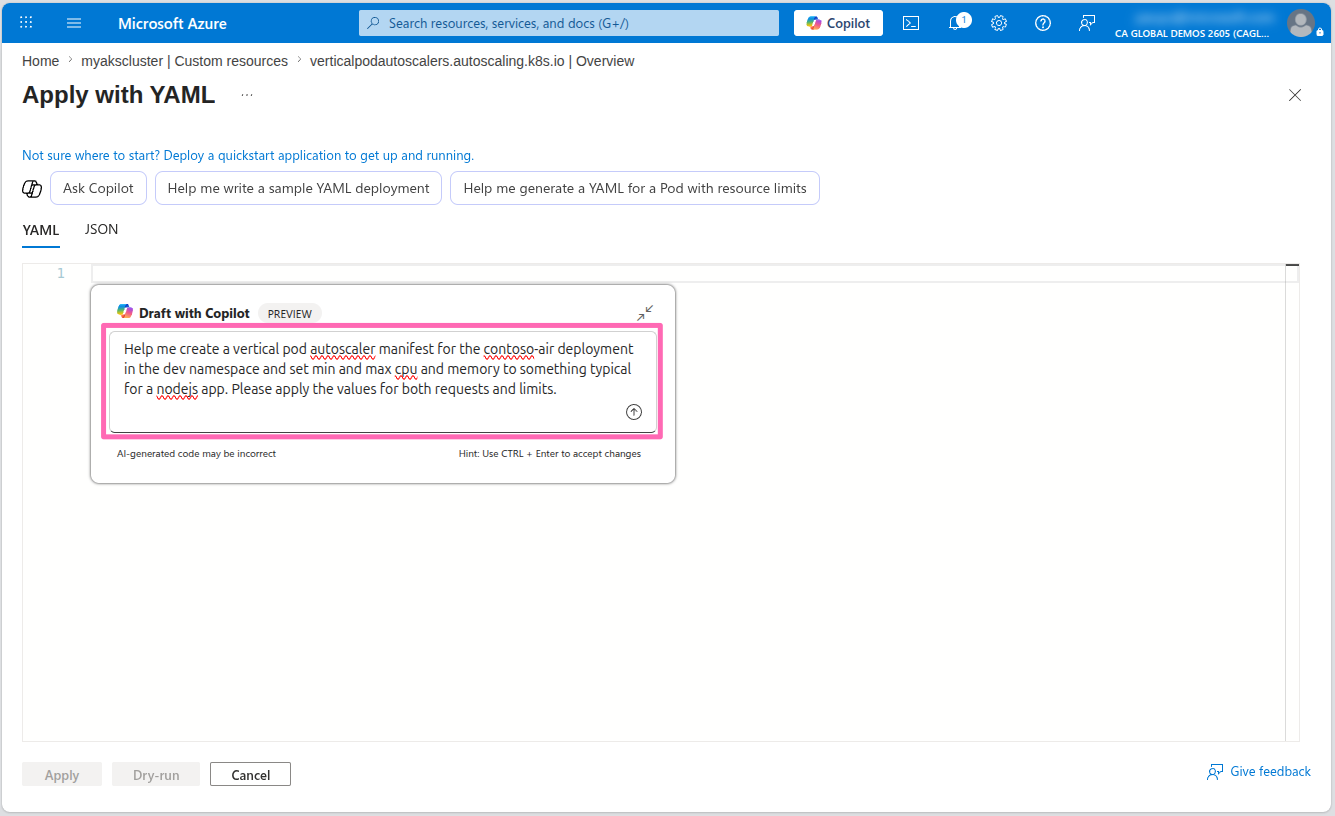Choose Help me generate a YAML for a Pod

tap(635, 188)
